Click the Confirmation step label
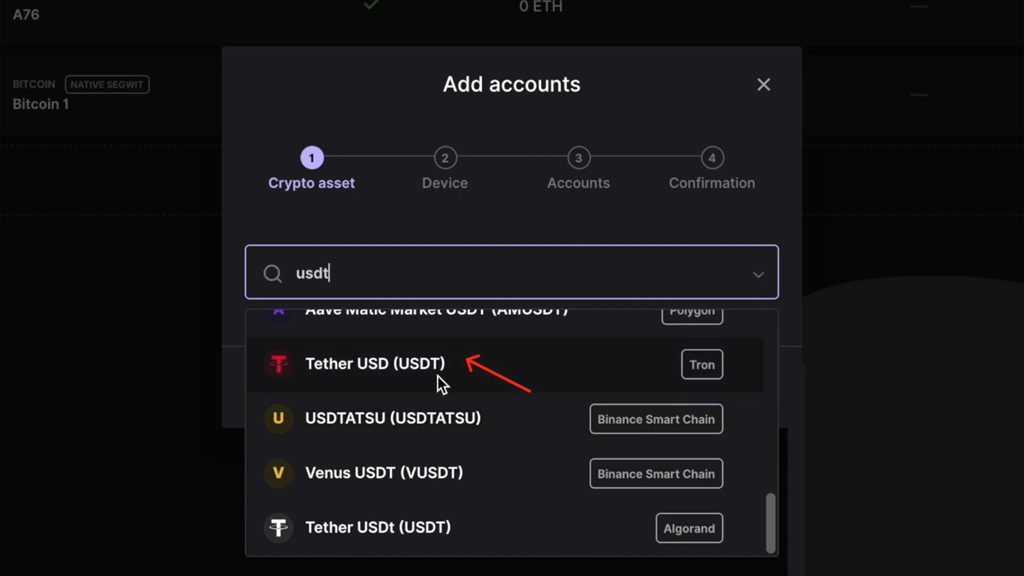This screenshot has width=1024, height=576. [712, 183]
